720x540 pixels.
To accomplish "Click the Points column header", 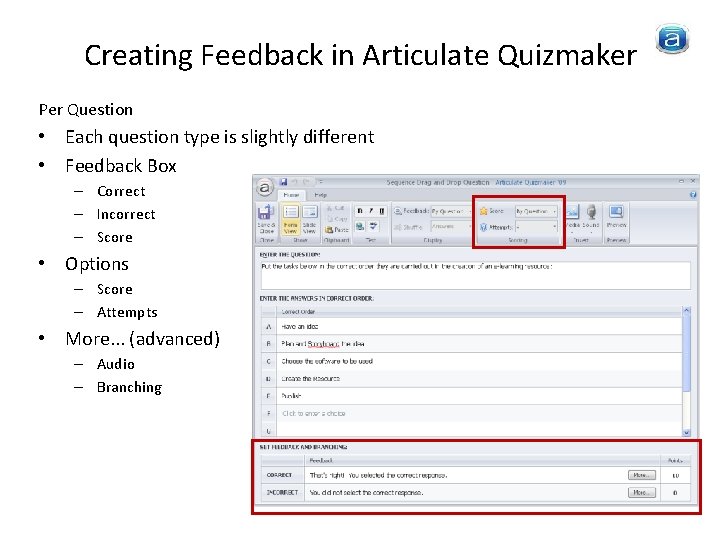I will pyautogui.click(x=675, y=460).
